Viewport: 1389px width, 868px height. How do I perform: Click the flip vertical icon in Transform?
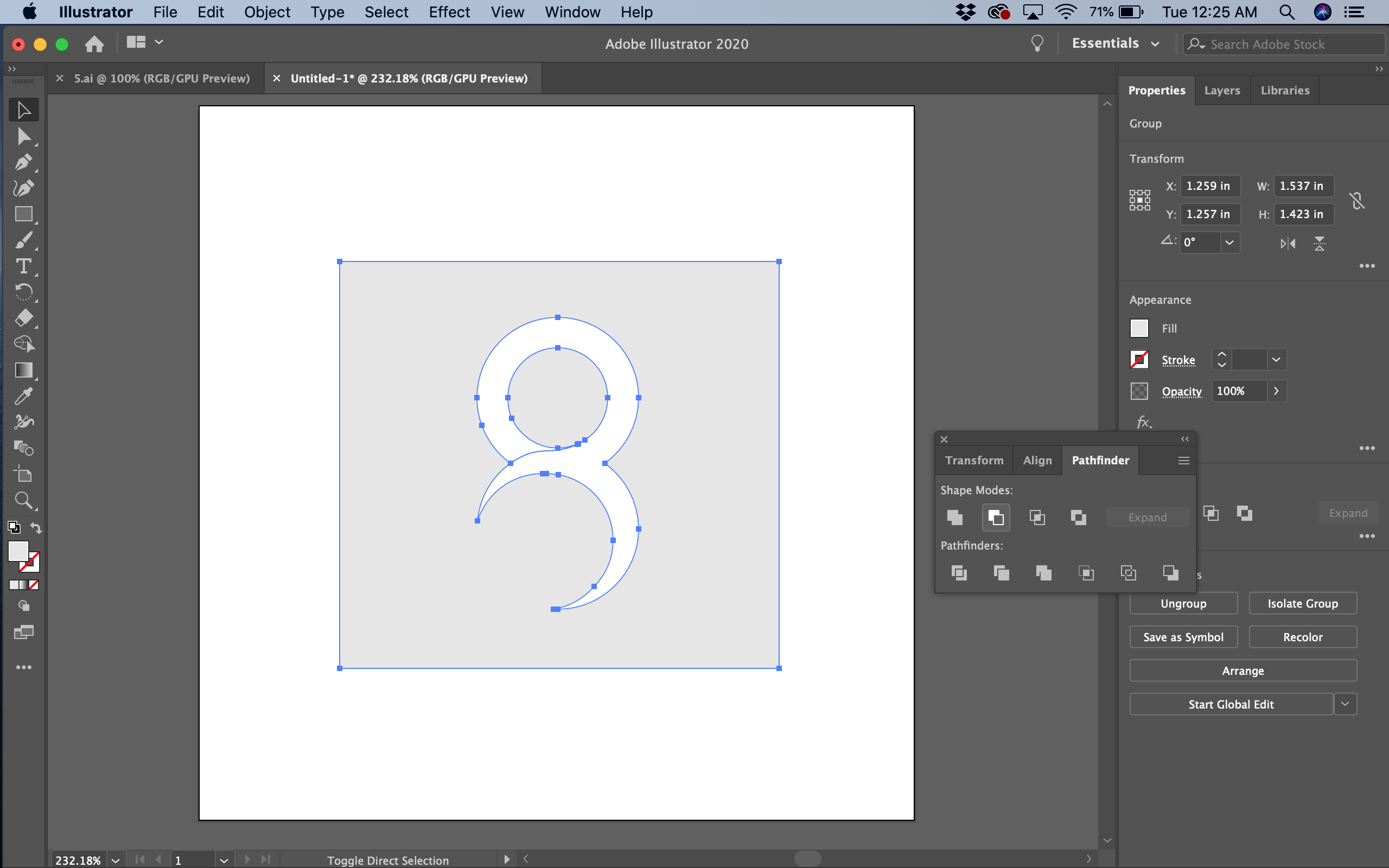1318,243
